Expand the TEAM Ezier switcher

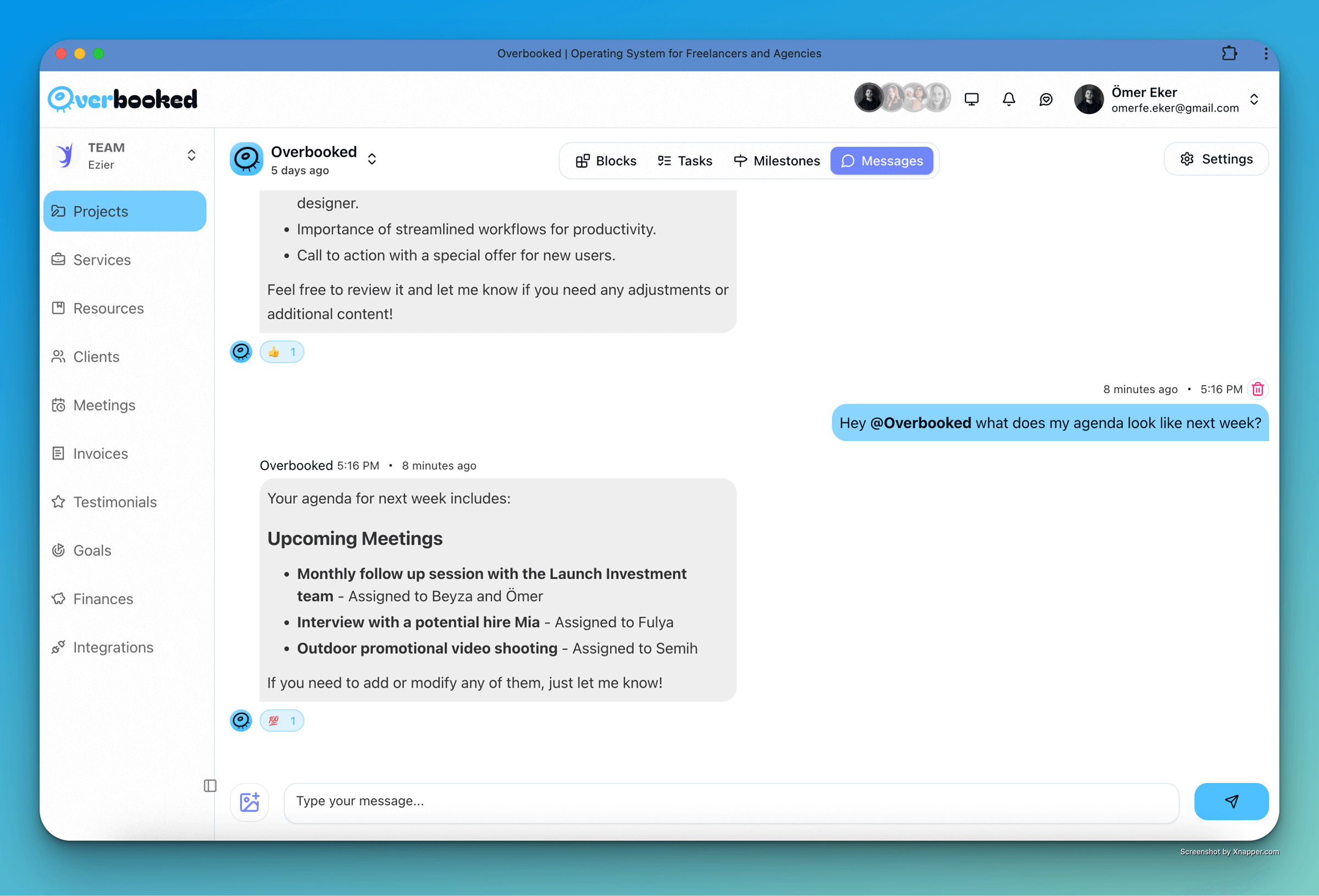click(191, 155)
